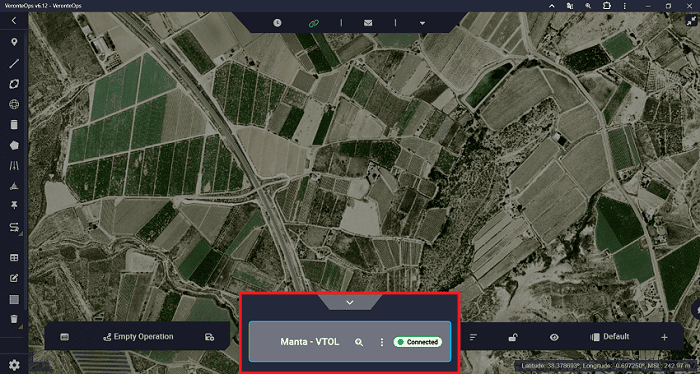The height and width of the screenshot is (374, 700).
Task: Select the runway tool in sidebar
Action: click(14, 166)
